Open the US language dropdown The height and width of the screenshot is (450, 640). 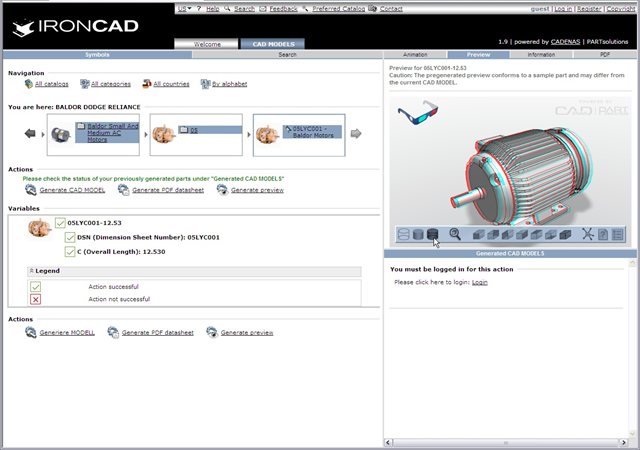[184, 9]
